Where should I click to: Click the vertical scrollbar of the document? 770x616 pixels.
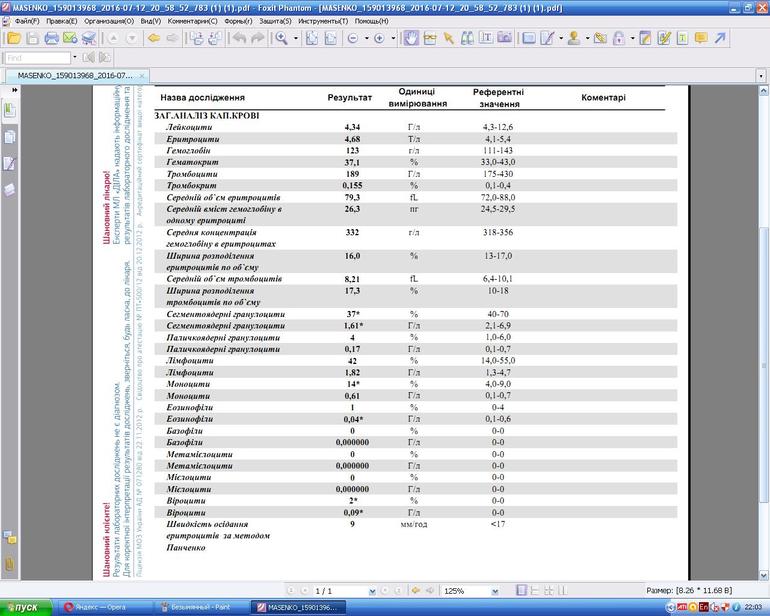point(764,300)
